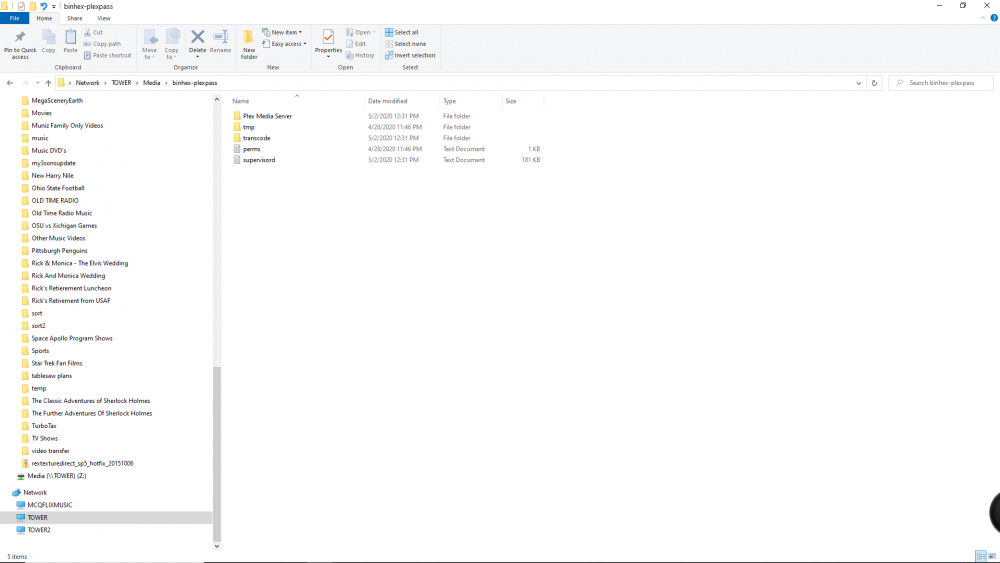Image resolution: width=1000 pixels, height=563 pixels.
Task: Open recent locations dropdown arrow
Action: click(x=38, y=83)
